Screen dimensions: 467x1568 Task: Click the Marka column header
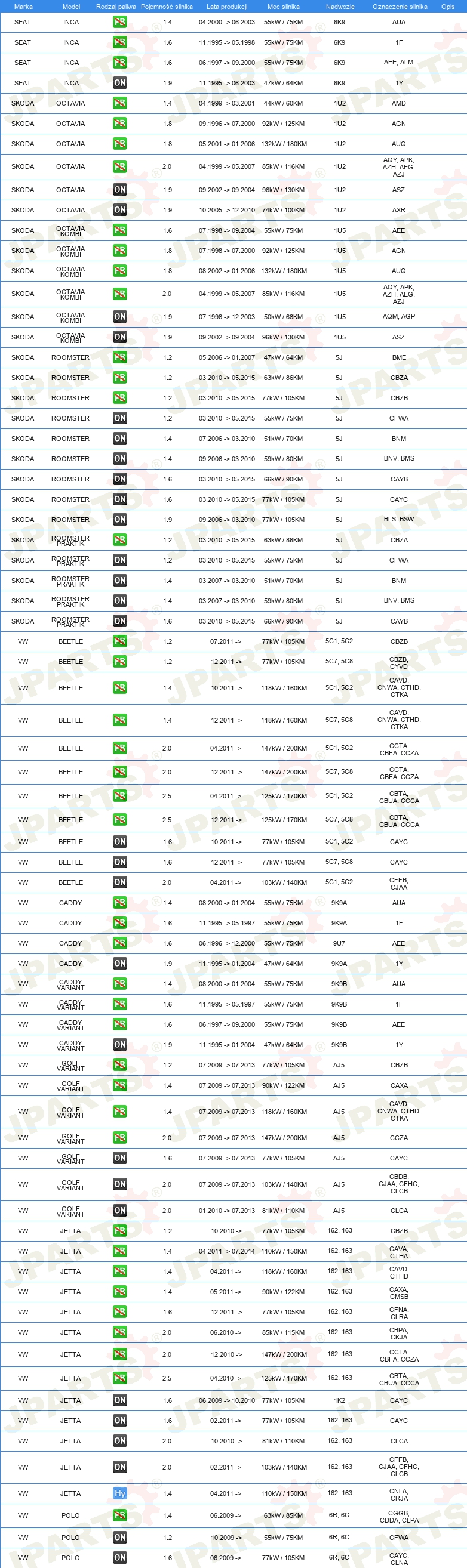23,7
